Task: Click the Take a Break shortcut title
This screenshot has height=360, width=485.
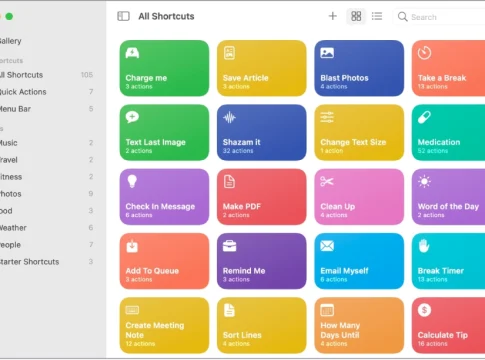Action: pyautogui.click(x=442, y=78)
